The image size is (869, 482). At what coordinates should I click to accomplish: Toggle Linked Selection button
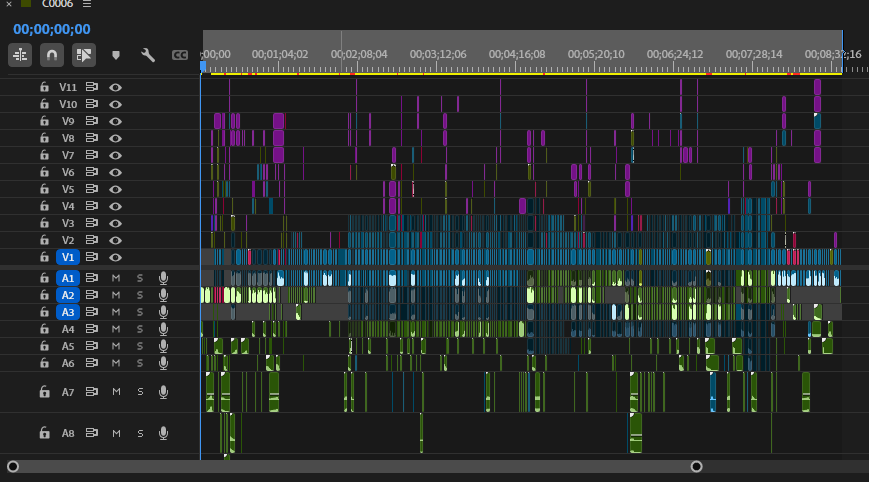tap(84, 55)
